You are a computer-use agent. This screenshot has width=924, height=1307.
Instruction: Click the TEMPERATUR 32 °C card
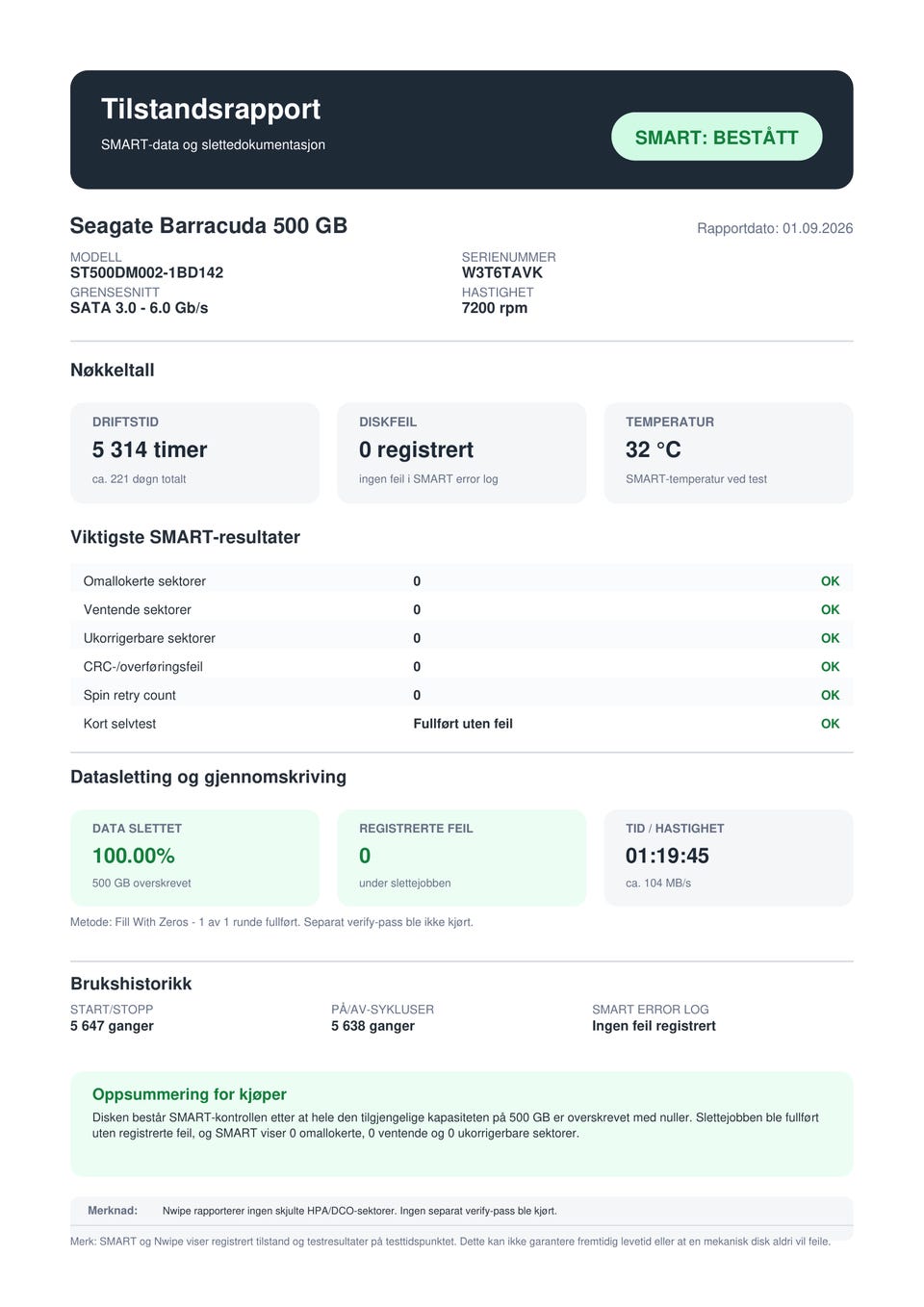point(729,452)
